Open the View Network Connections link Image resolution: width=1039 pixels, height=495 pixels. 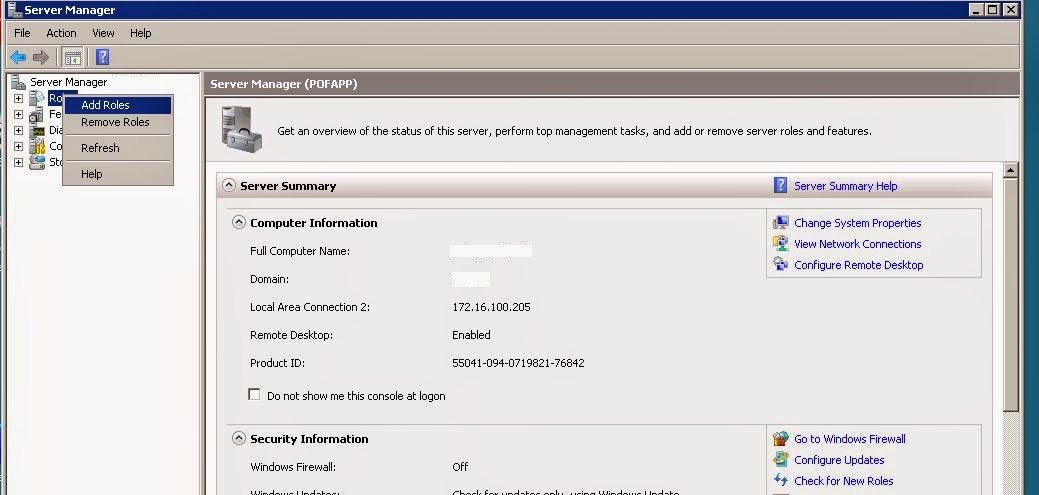pyautogui.click(x=857, y=245)
